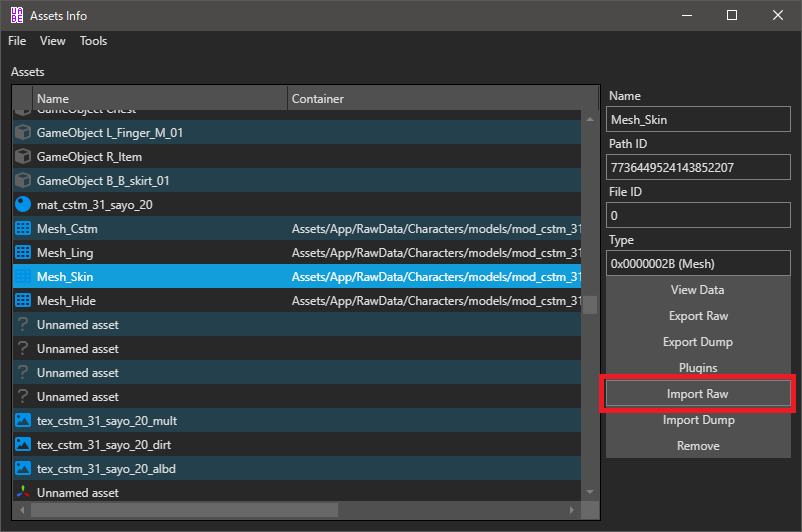Screen dimensions: 802x532
Task: Click the Type field showing 0x0000002B (Mesh)
Action: (698, 263)
